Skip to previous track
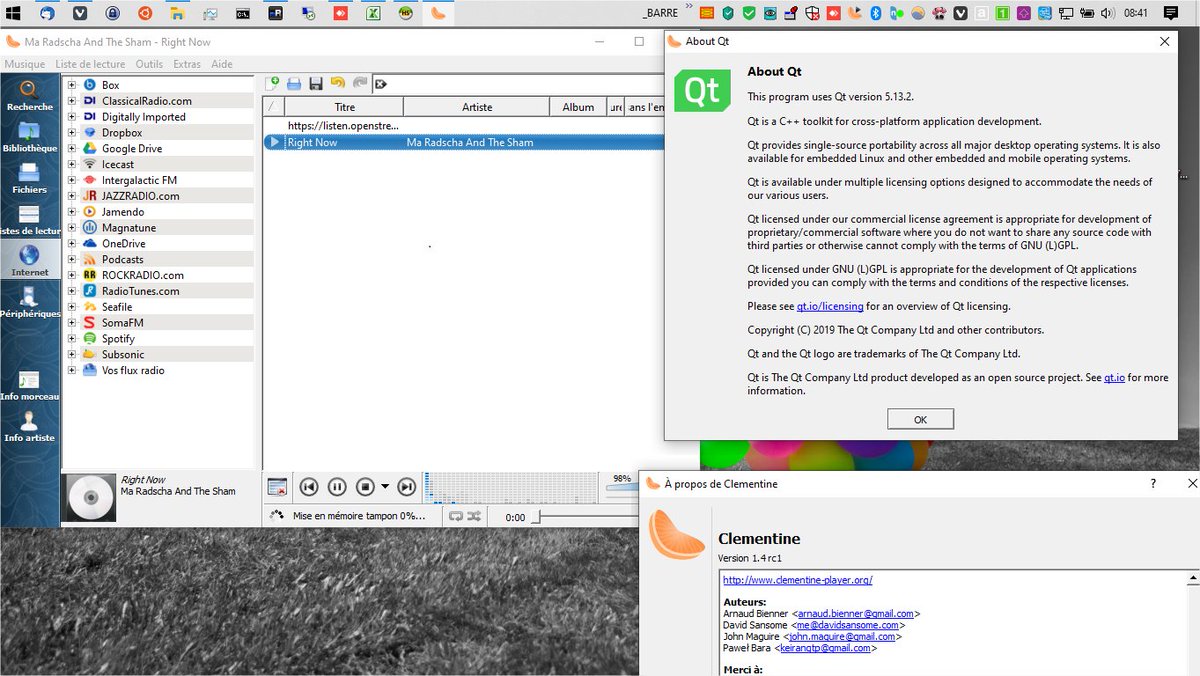This screenshot has width=1200, height=676. 309,487
